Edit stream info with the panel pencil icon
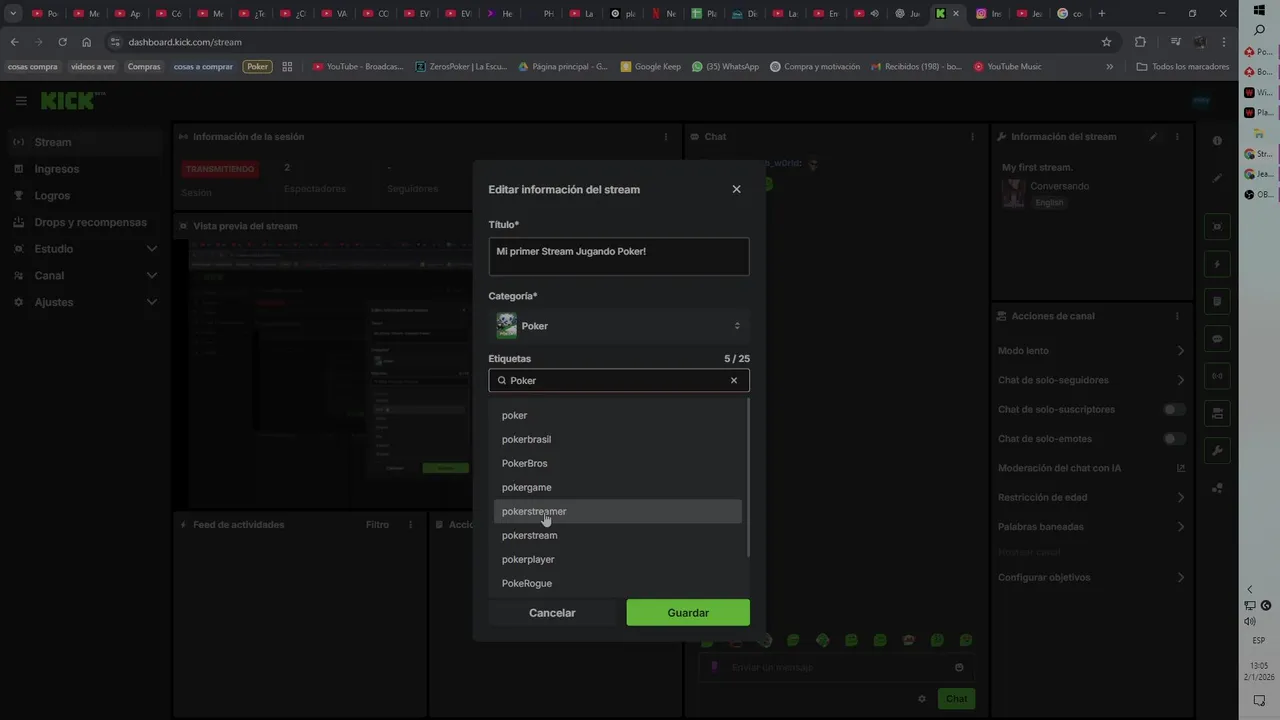 pyautogui.click(x=1153, y=137)
